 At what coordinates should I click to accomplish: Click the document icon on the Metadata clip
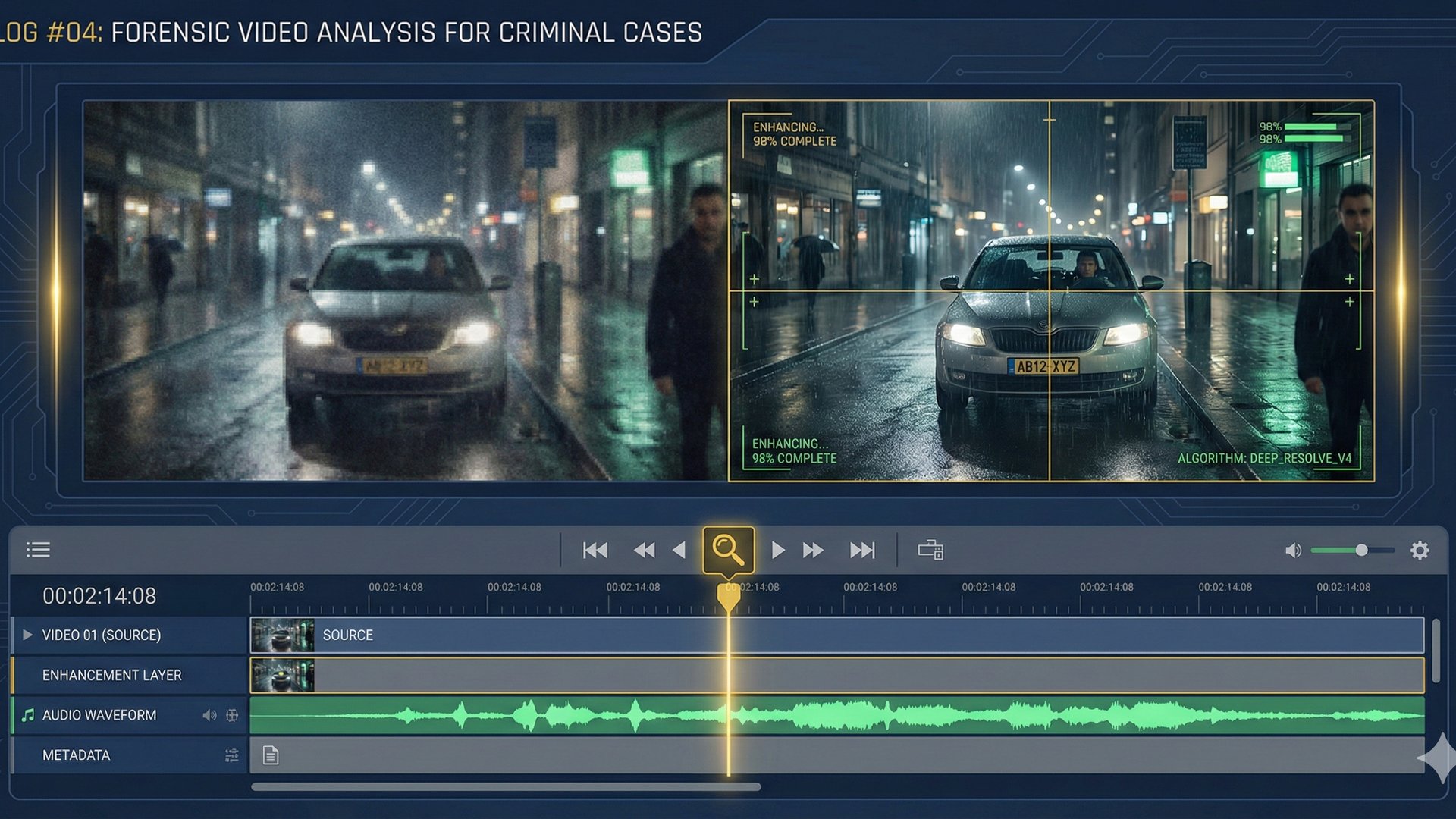[x=269, y=755]
